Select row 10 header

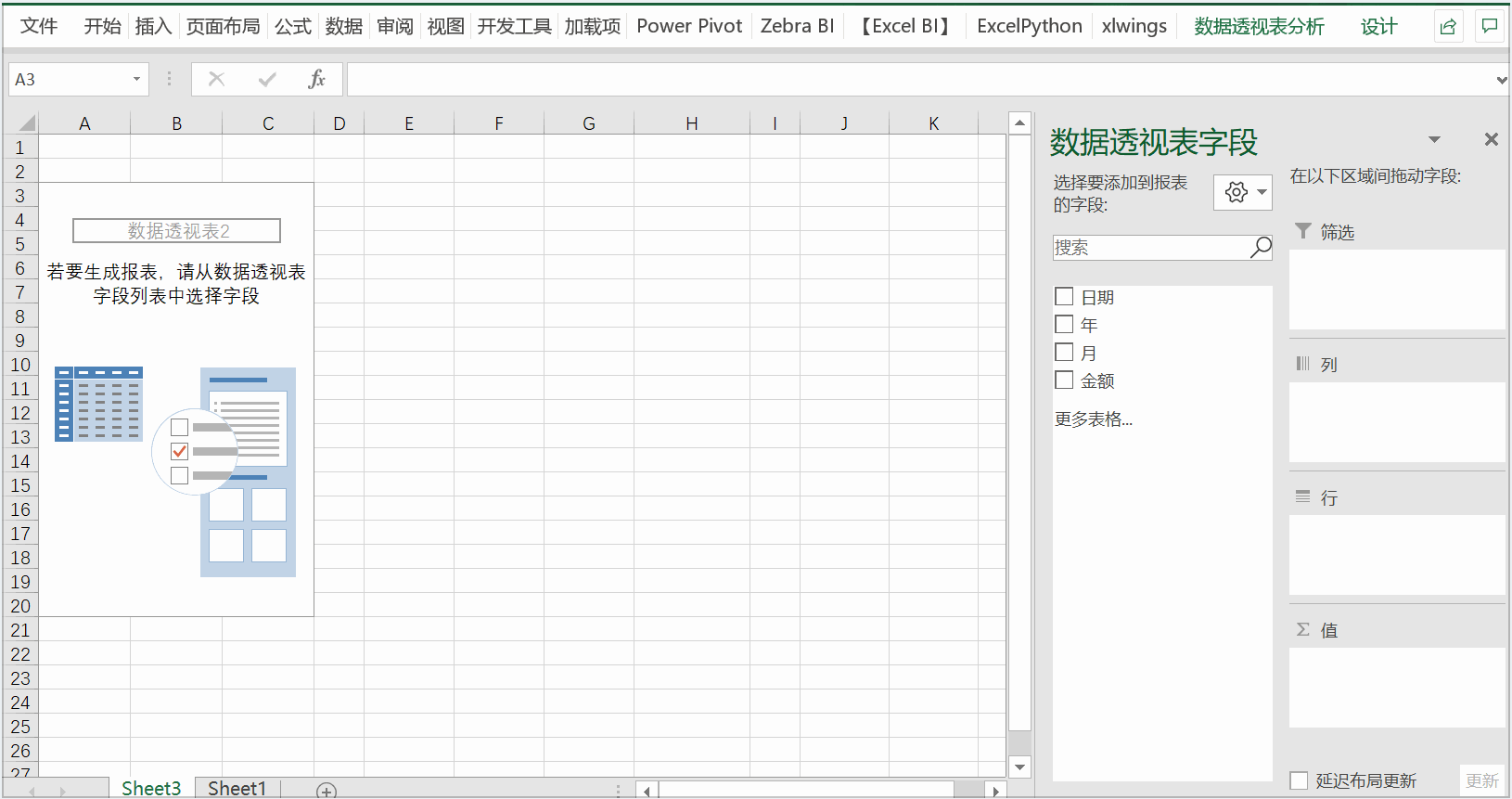[20, 365]
